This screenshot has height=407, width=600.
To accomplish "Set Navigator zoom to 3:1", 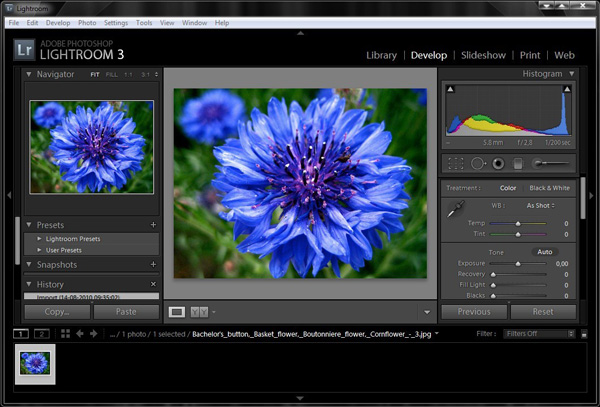I will [x=145, y=75].
